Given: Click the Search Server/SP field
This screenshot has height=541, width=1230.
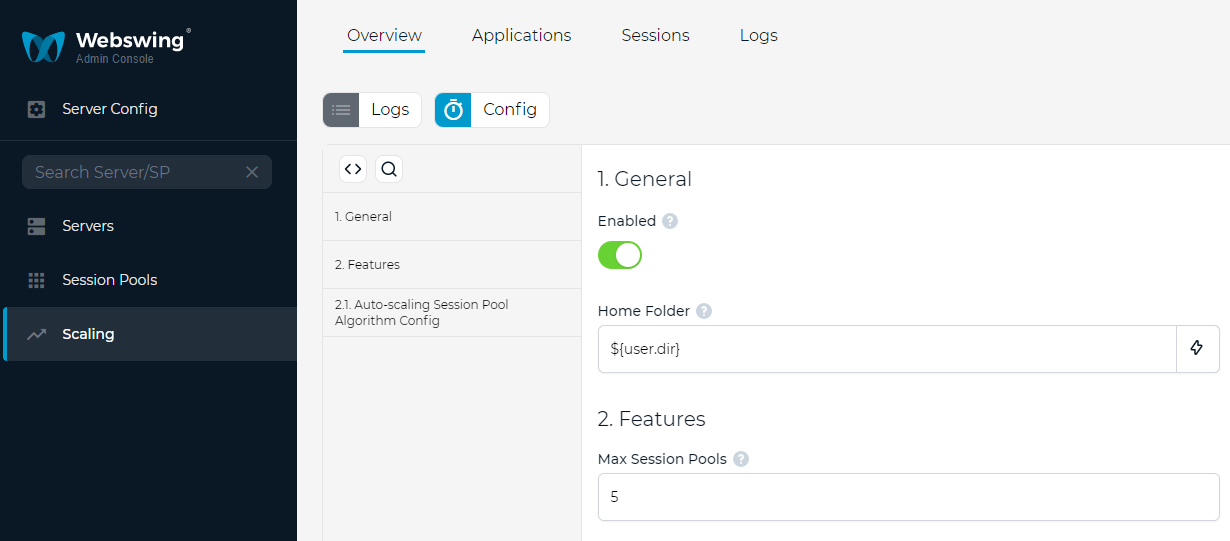Looking at the screenshot, I should 147,172.
